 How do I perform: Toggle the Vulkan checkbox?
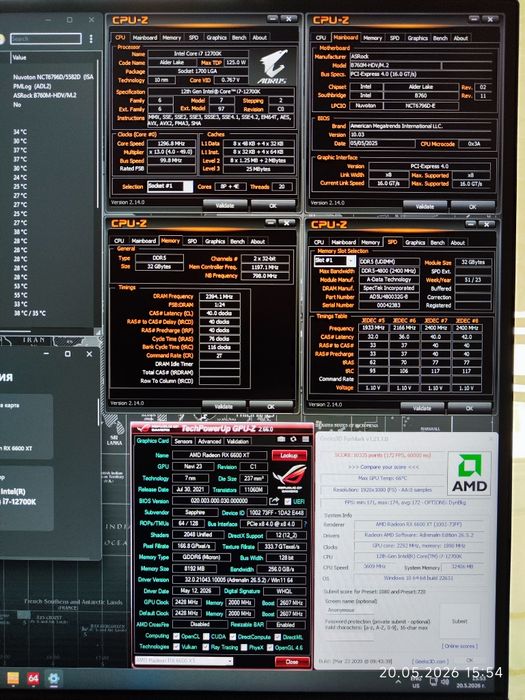click(x=177, y=646)
